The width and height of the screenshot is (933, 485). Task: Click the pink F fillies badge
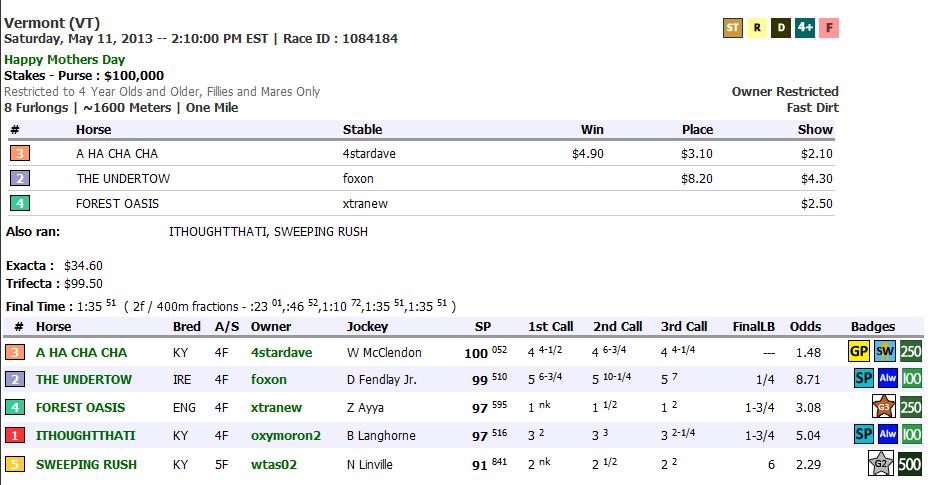[x=828, y=28]
